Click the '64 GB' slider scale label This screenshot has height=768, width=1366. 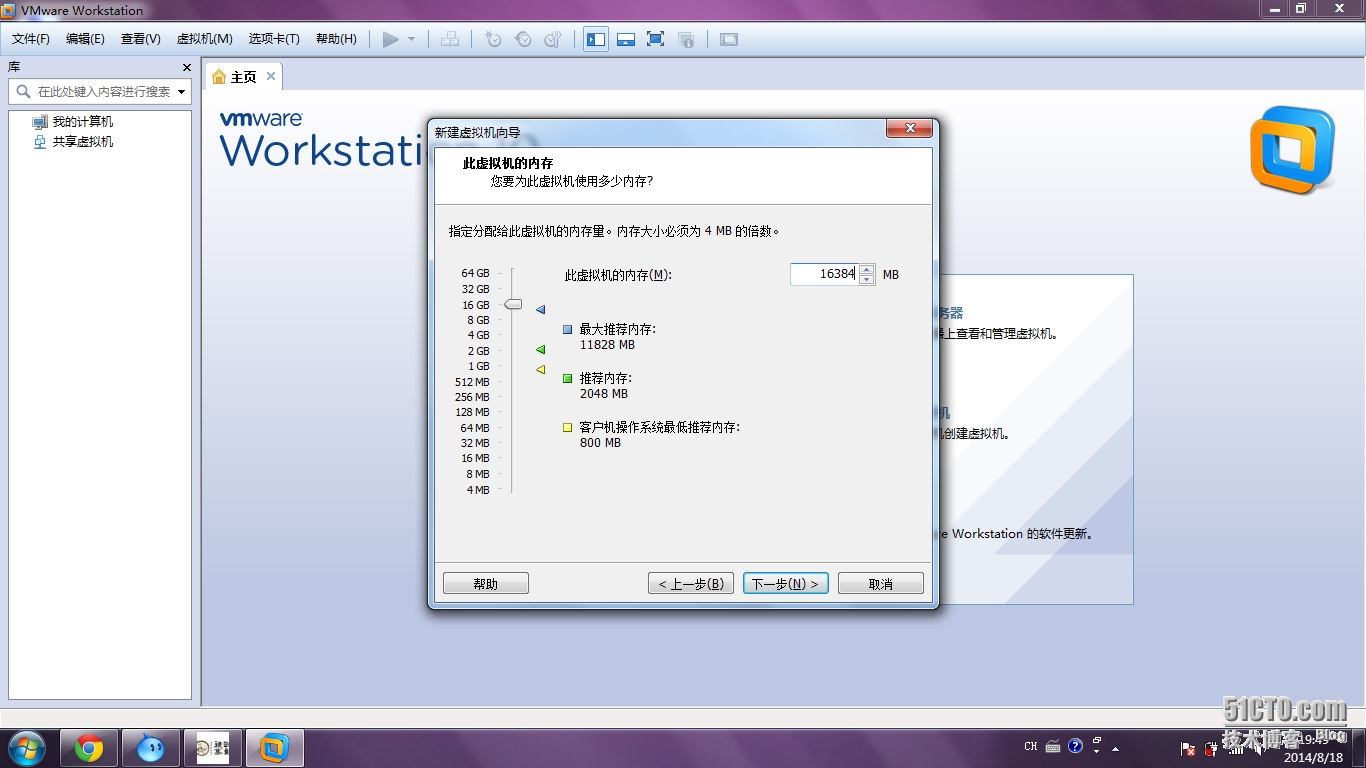[x=475, y=273]
